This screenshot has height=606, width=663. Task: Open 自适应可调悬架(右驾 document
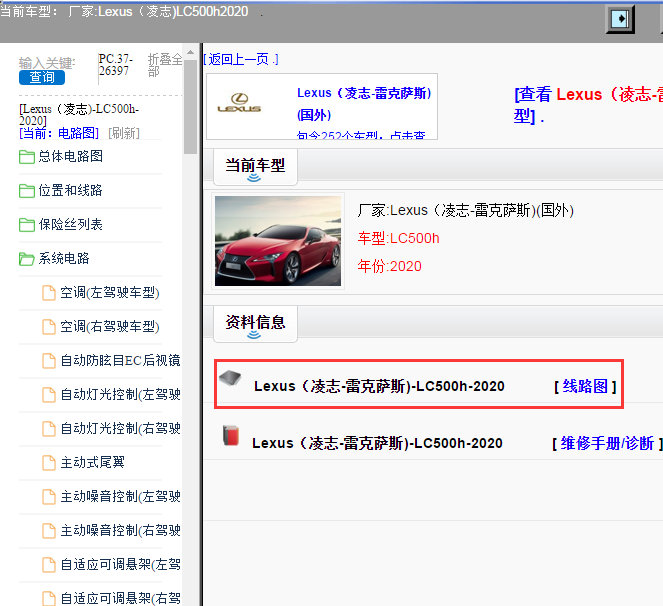(x=121, y=598)
